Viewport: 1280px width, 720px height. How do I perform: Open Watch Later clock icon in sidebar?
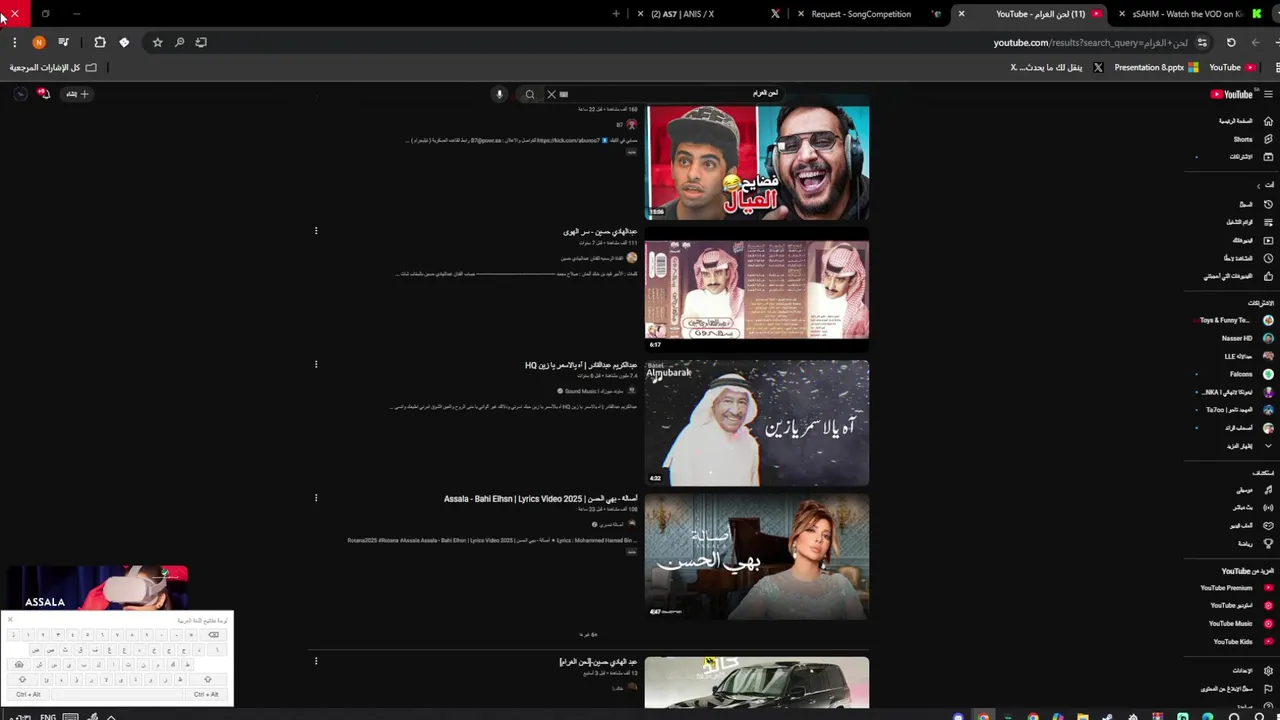pos(1269,258)
